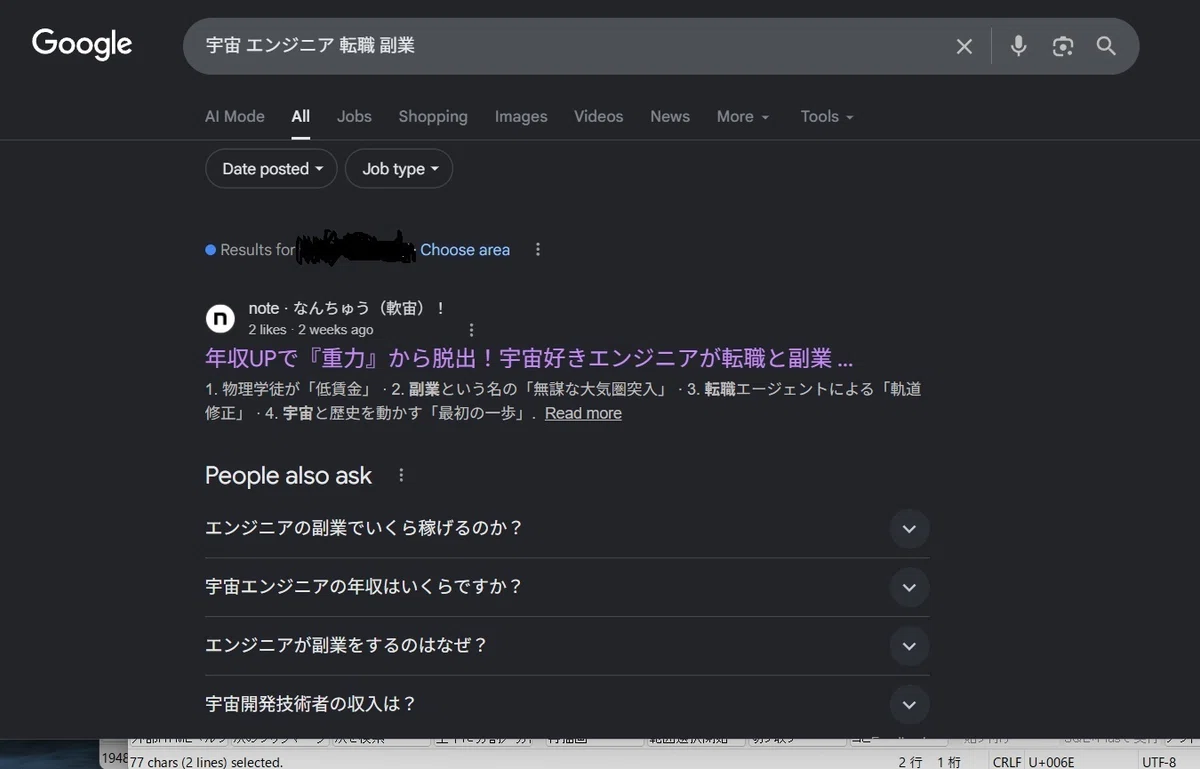
Task: Open the Job type filter
Action: (399, 169)
